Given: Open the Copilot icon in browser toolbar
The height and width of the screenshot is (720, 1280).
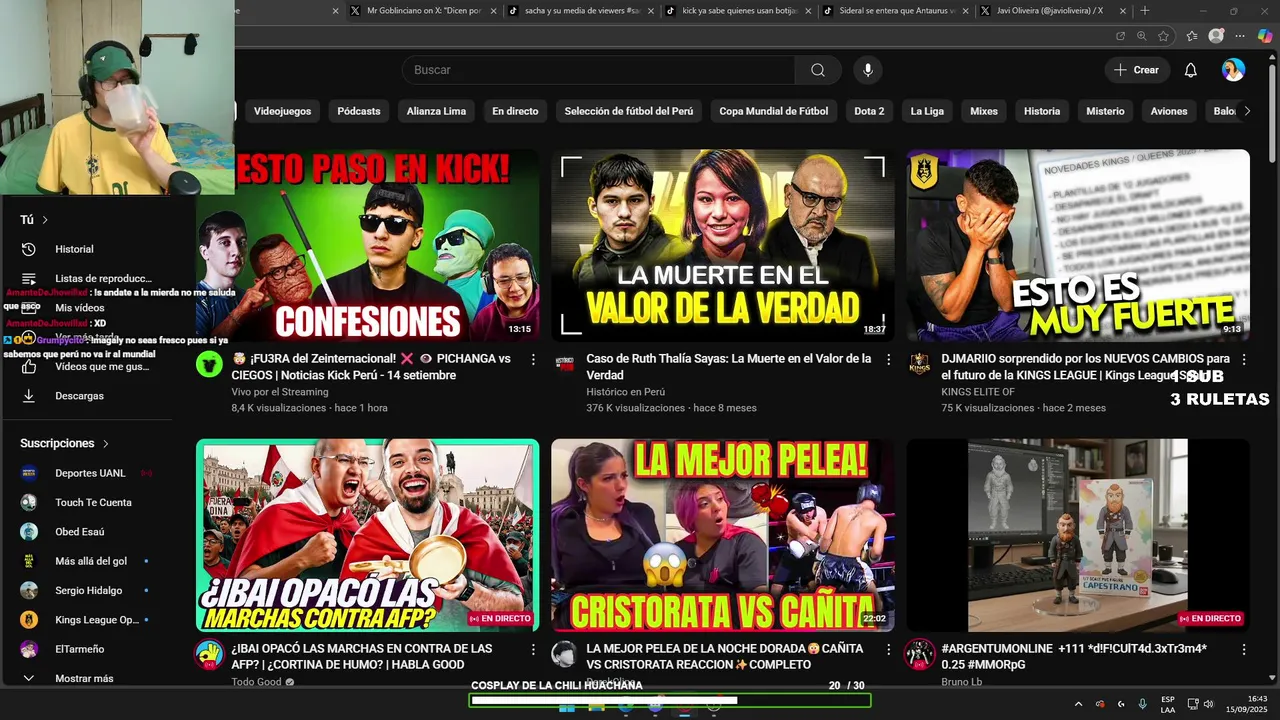Looking at the screenshot, I should 1265,36.
